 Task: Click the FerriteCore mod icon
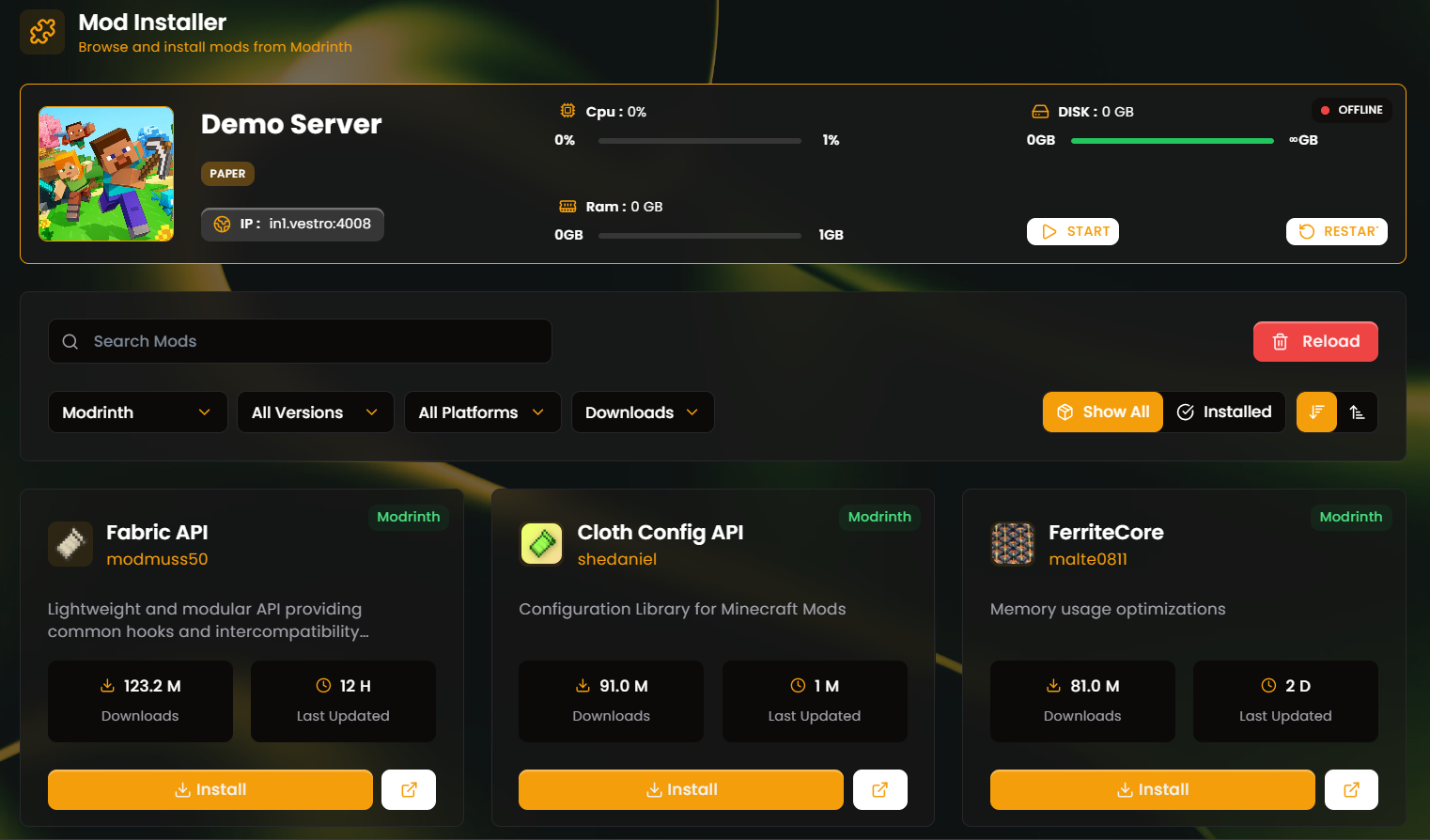tap(1012, 543)
